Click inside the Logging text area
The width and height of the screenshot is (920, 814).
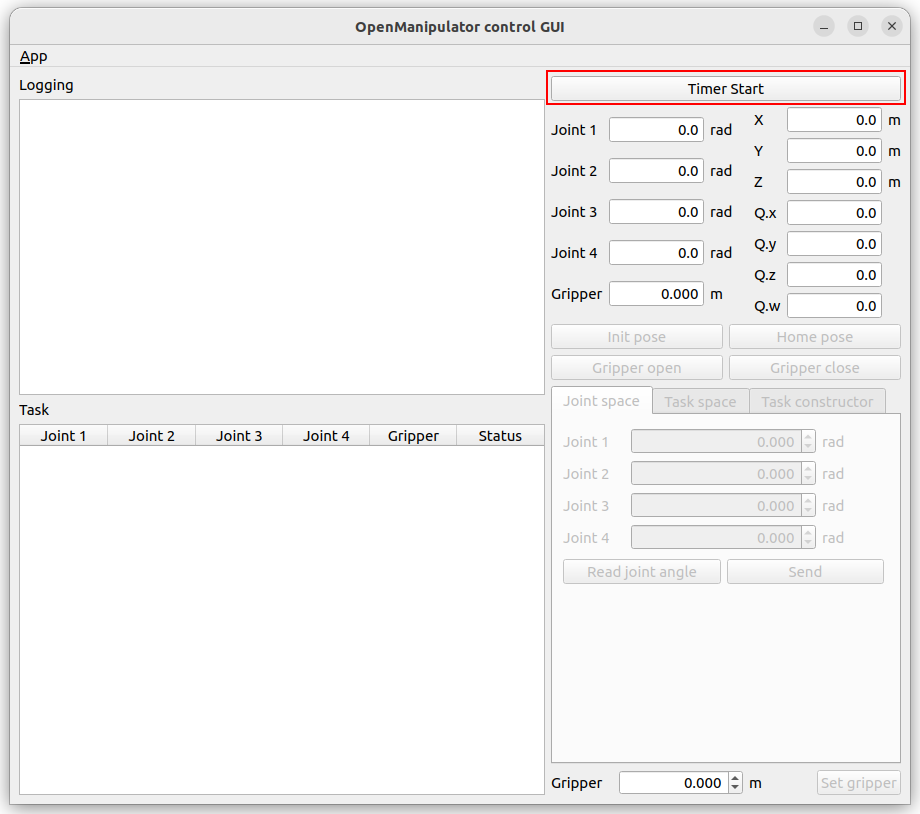(x=281, y=246)
